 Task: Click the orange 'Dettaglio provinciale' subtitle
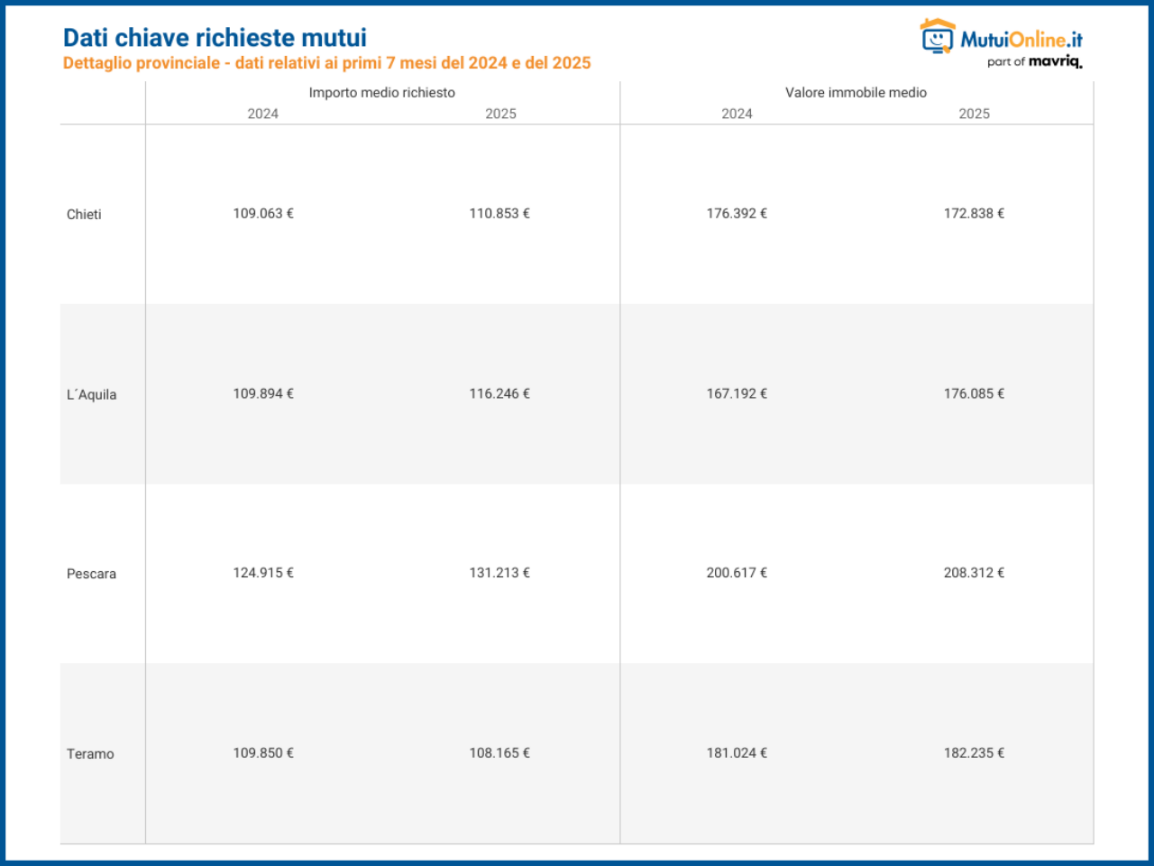tap(326, 63)
